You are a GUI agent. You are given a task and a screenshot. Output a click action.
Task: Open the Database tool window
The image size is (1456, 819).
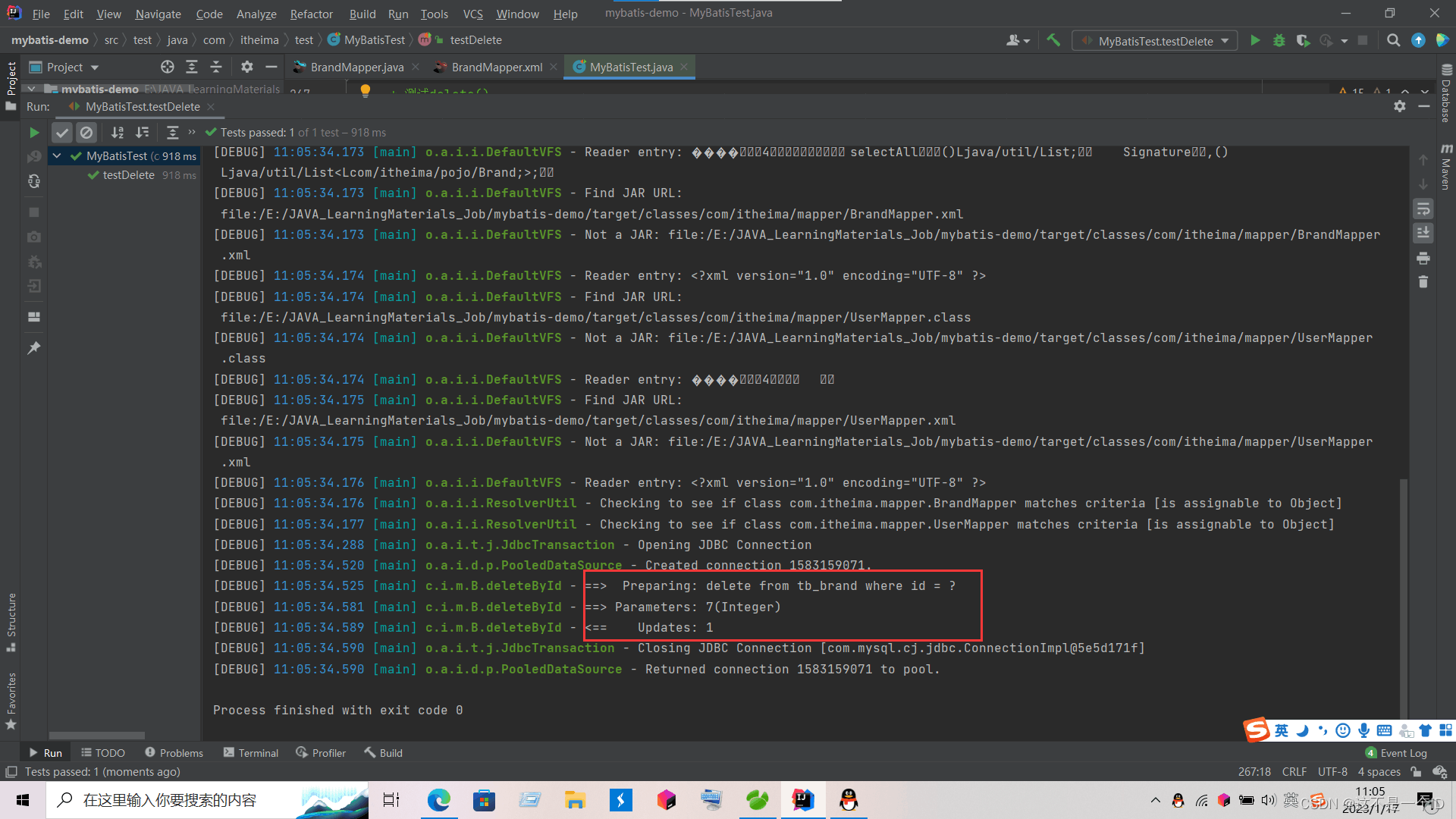(1446, 93)
